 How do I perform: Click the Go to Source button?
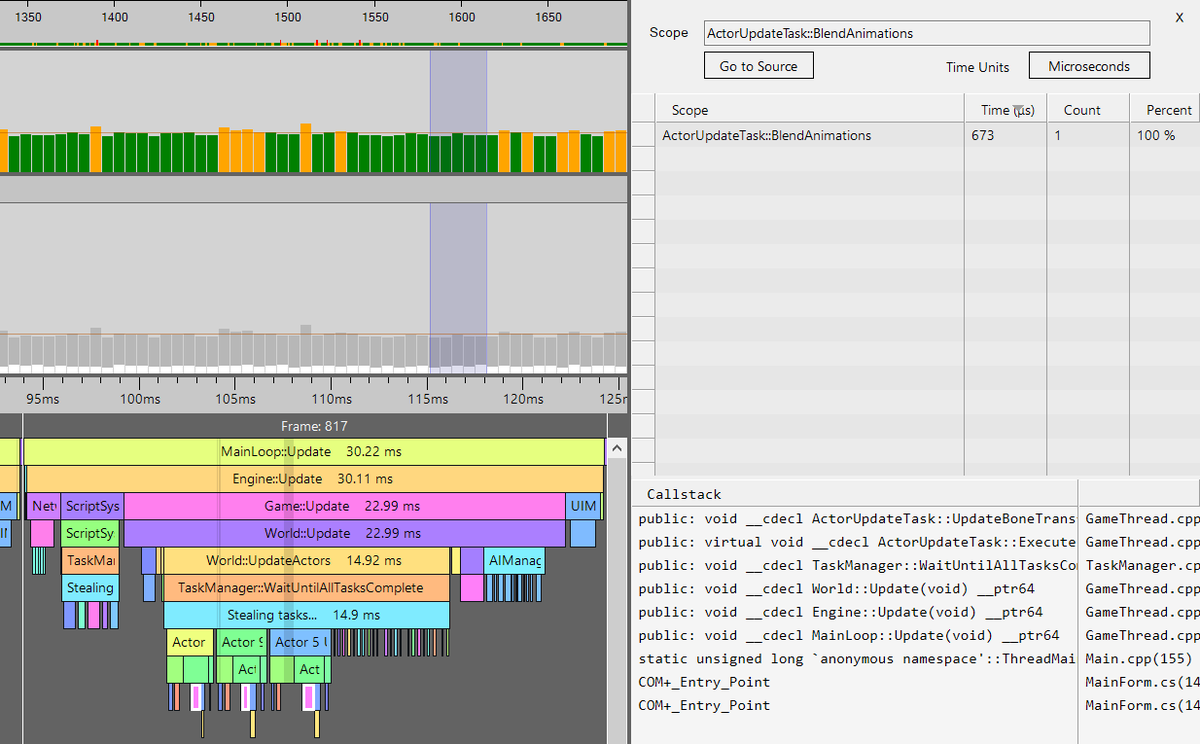759,66
